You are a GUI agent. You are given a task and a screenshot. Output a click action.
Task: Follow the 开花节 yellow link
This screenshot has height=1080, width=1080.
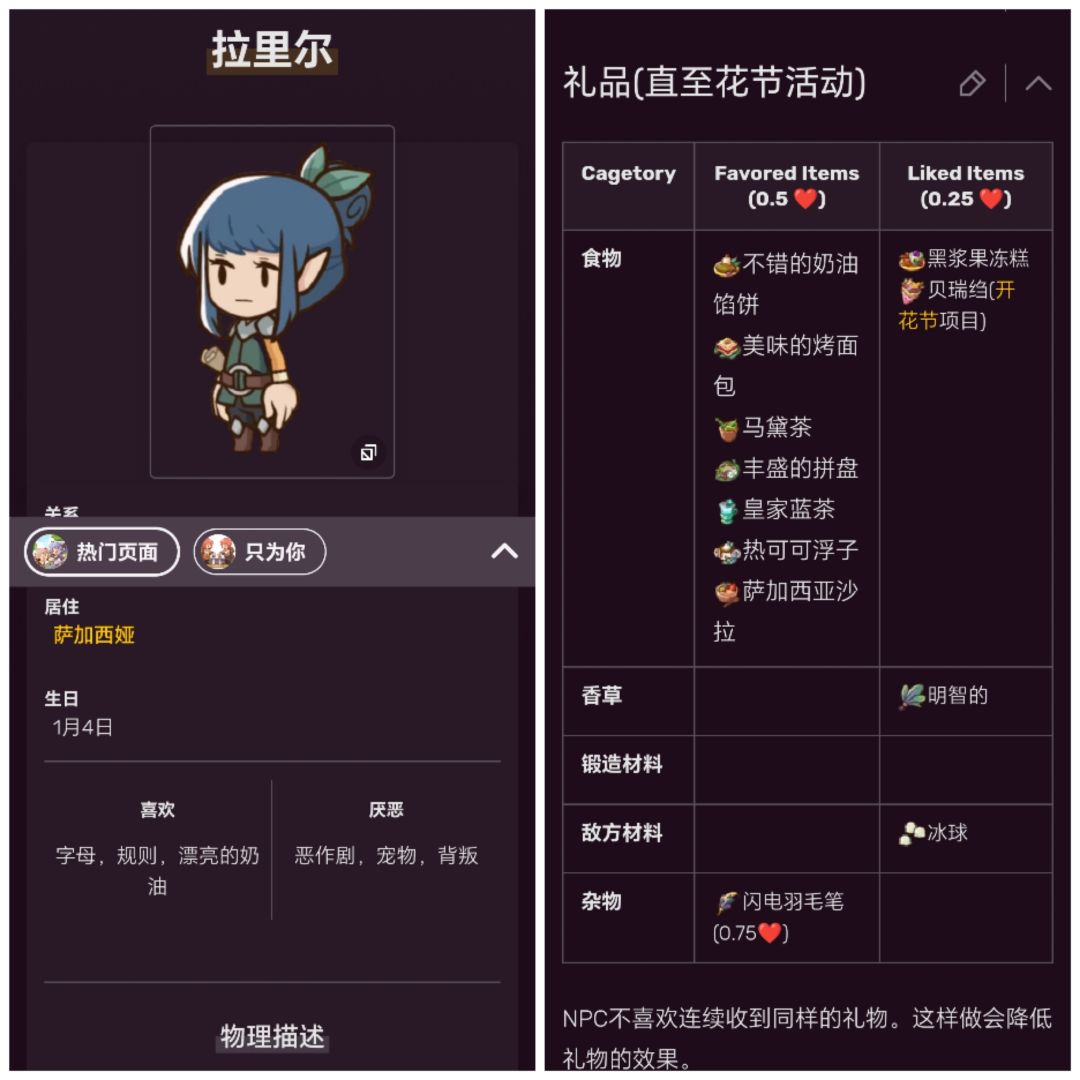click(956, 305)
